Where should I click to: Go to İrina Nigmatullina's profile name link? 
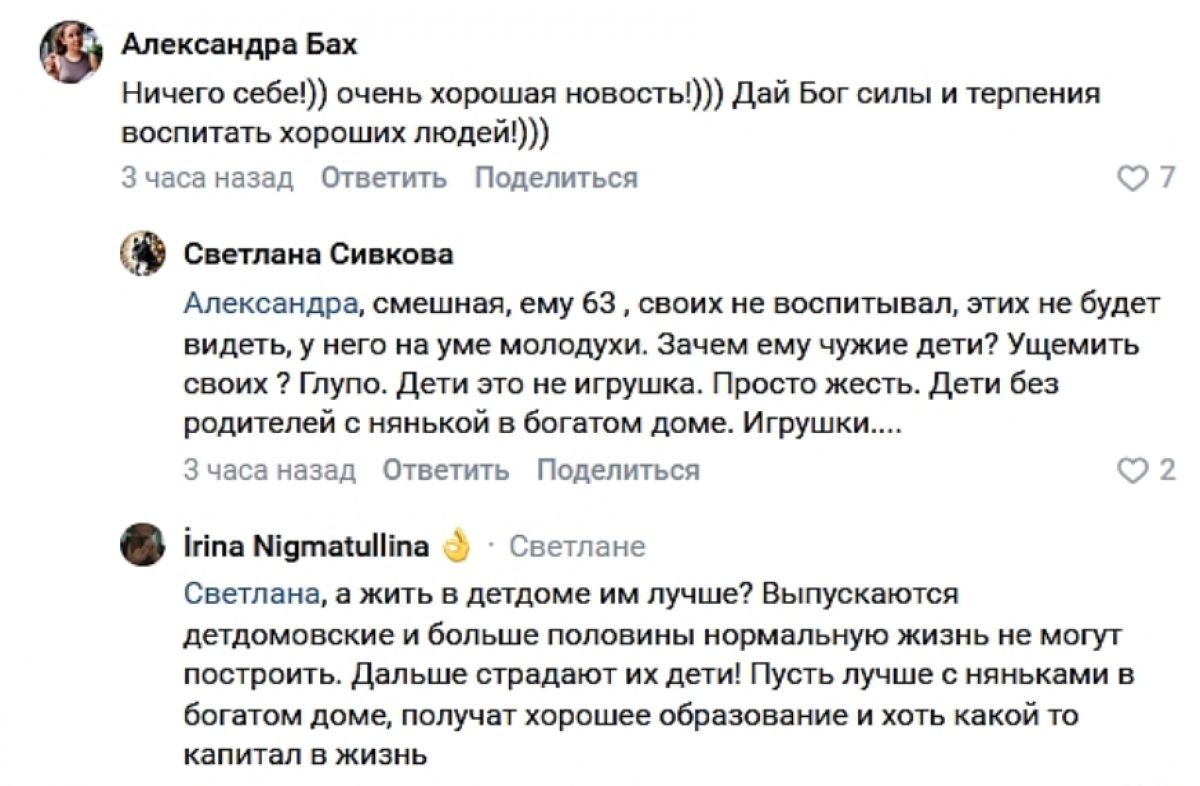[307, 546]
